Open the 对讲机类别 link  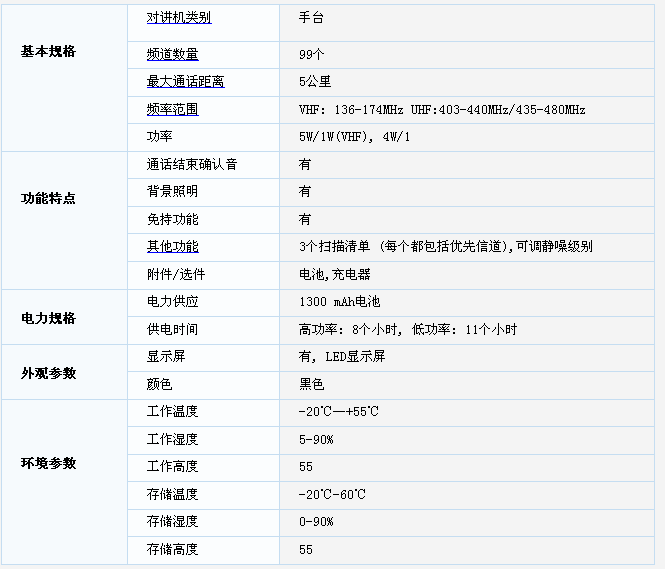(x=179, y=18)
